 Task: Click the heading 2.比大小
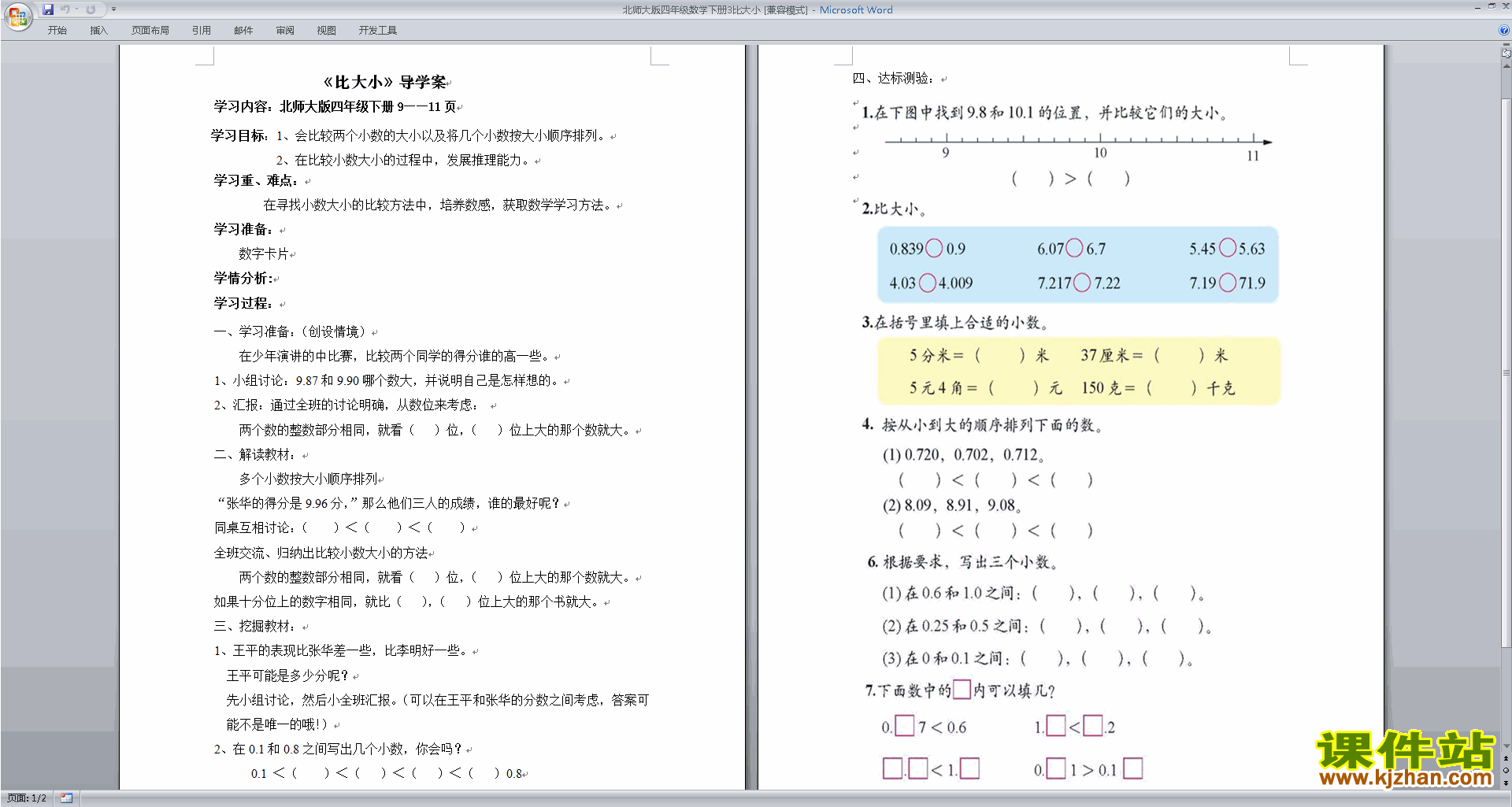894,209
